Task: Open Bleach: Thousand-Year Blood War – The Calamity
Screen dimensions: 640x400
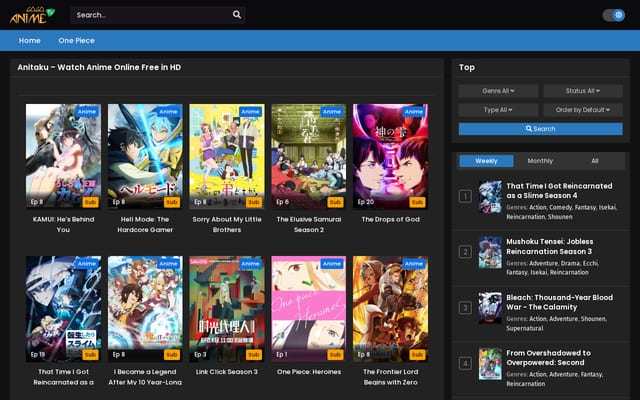Action: (x=559, y=302)
